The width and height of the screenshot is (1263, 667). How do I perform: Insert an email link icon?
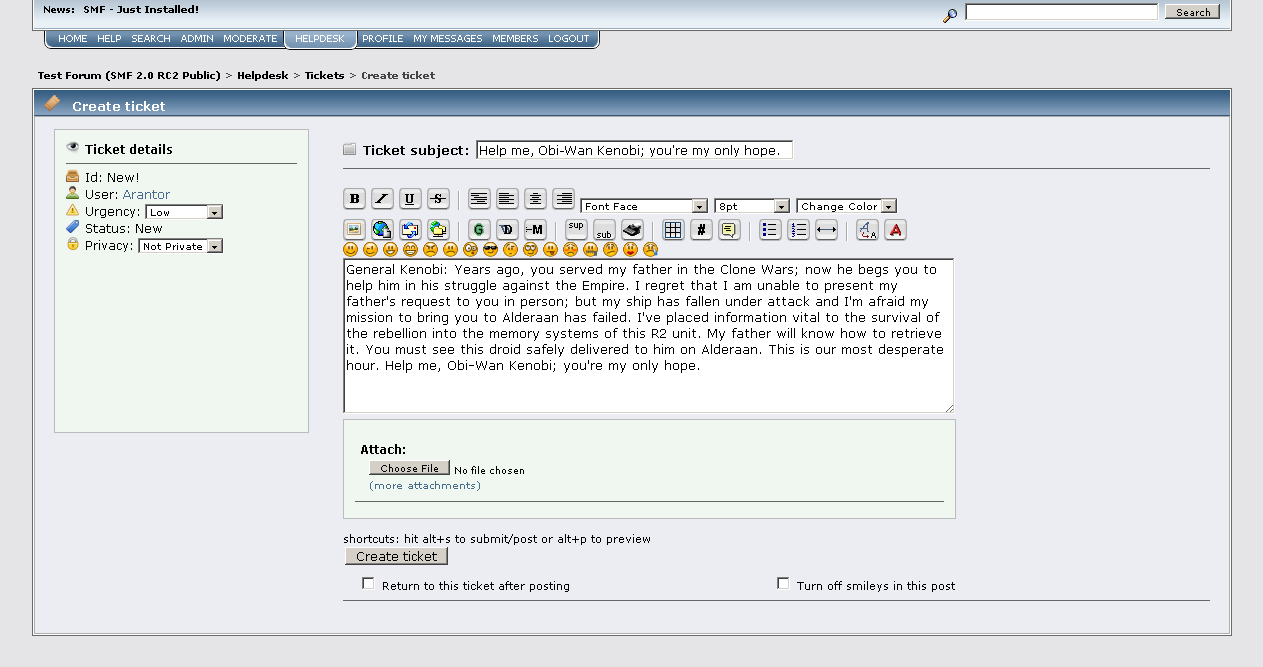410,229
